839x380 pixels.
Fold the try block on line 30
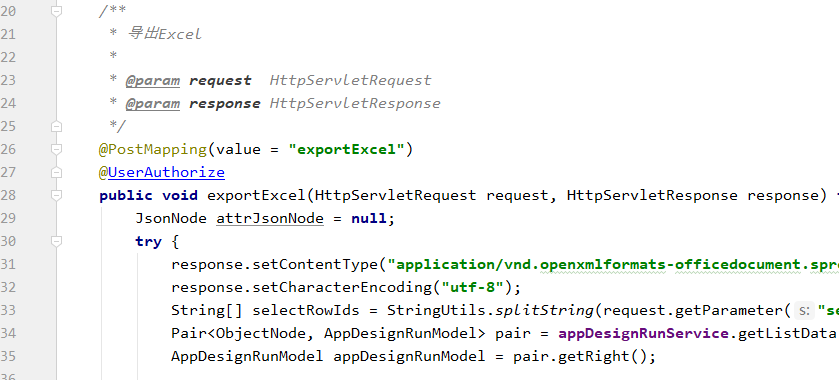tap(56, 241)
